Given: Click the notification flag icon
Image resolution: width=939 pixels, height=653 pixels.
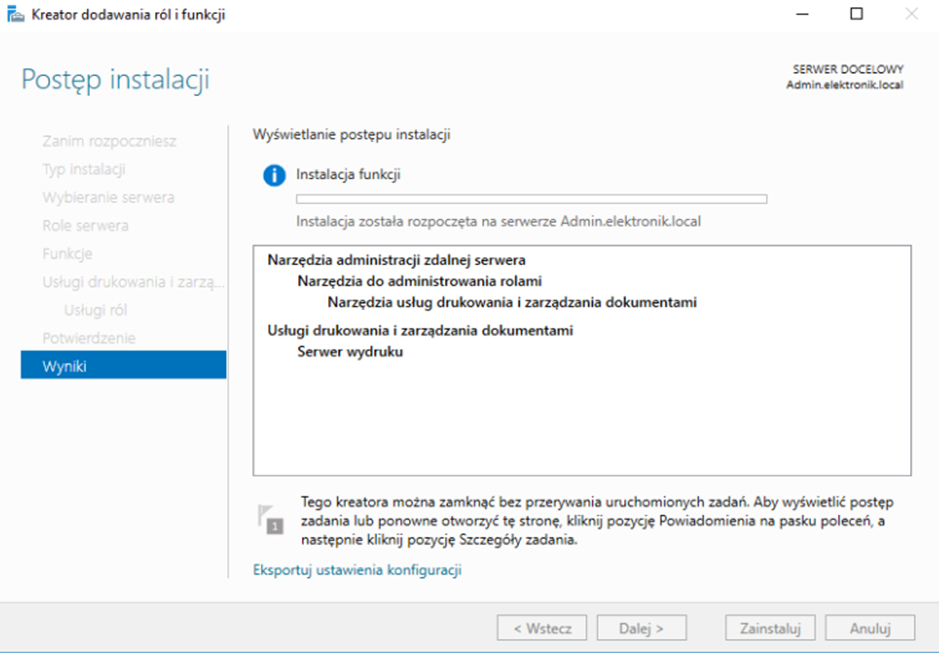Looking at the screenshot, I should [x=268, y=518].
